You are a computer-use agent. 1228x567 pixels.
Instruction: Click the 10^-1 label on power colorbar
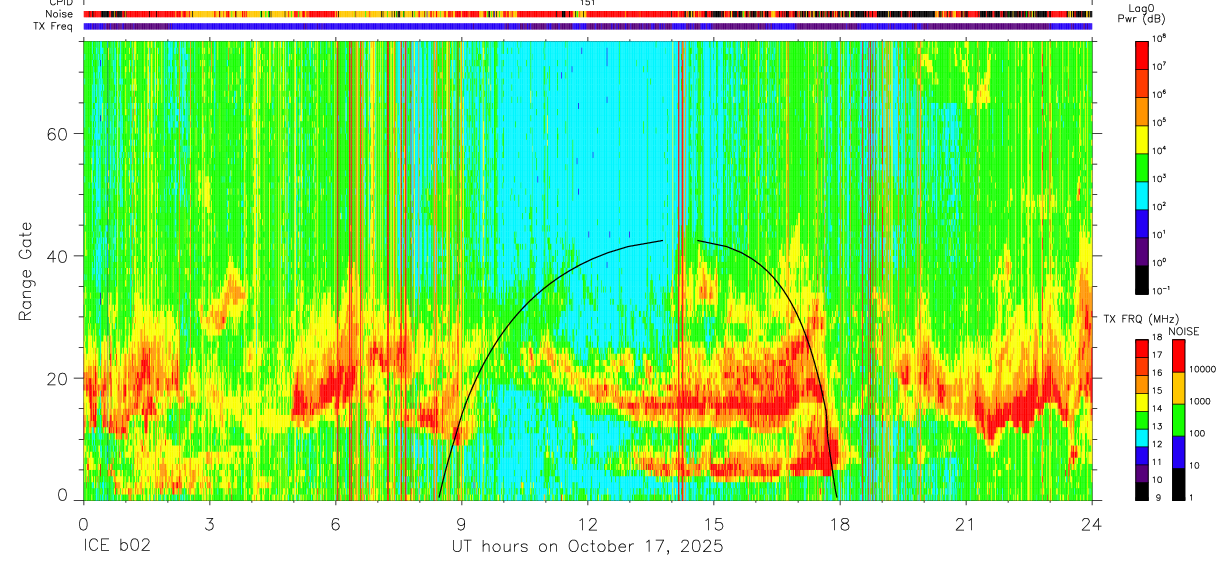1163,290
